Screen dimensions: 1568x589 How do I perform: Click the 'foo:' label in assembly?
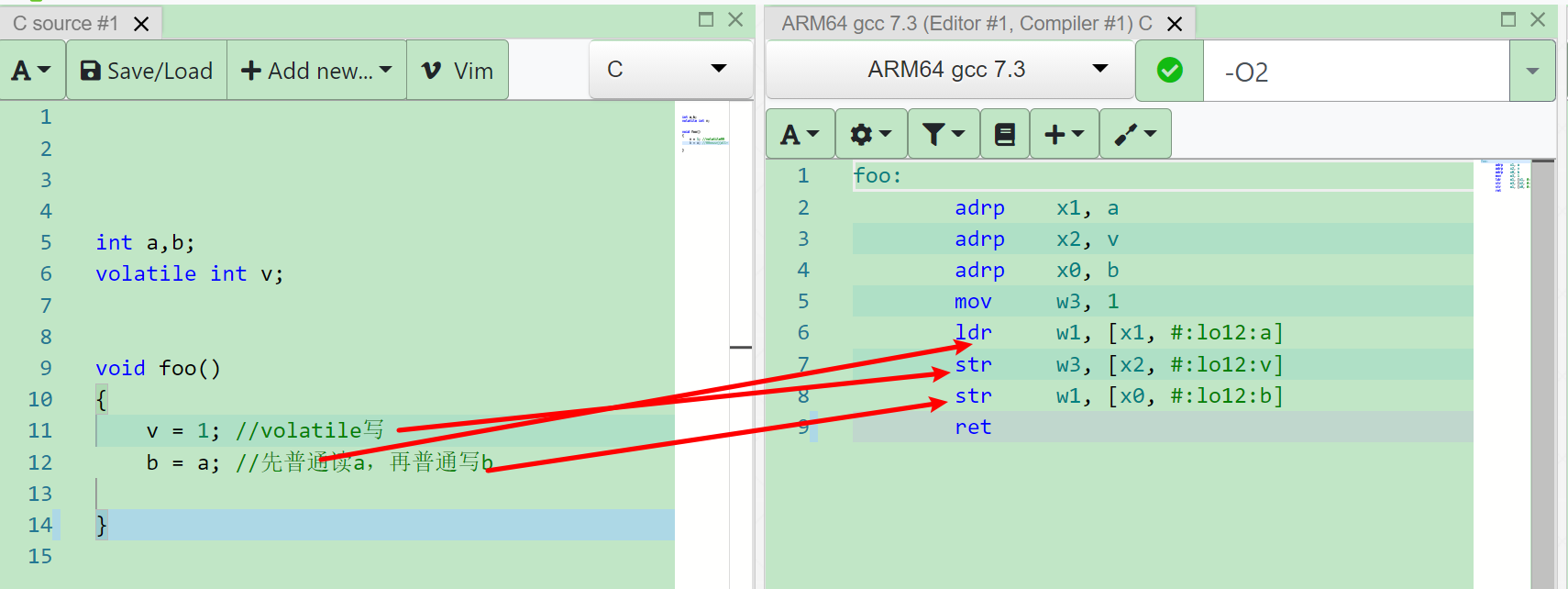(878, 175)
